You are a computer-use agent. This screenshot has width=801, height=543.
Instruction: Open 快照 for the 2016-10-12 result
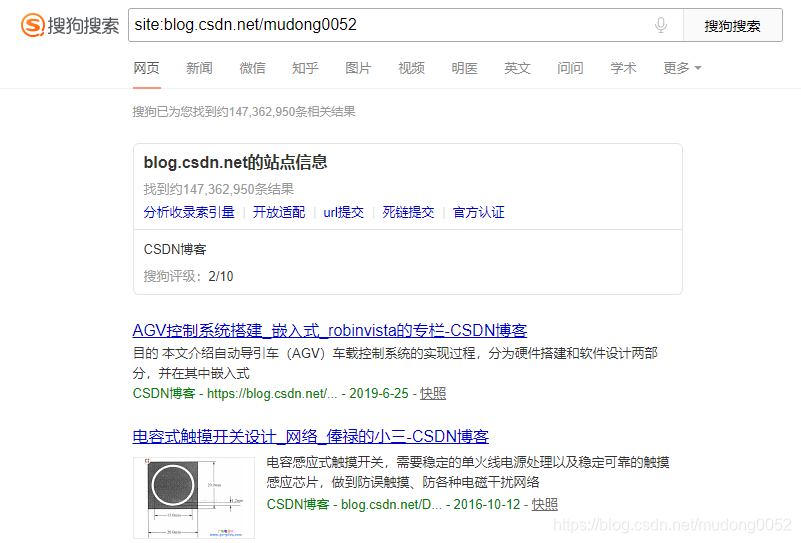click(x=545, y=504)
